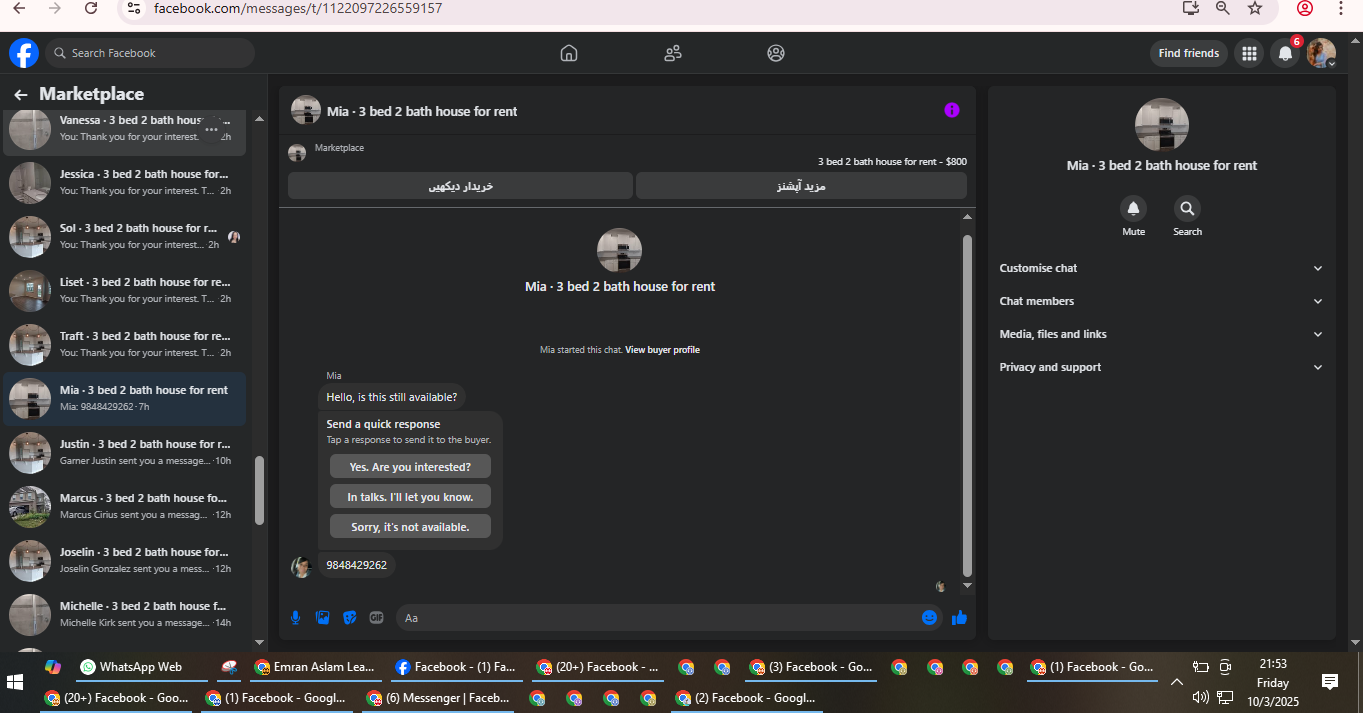Open the Facebook home logo
1363x713 pixels.
(x=23, y=53)
